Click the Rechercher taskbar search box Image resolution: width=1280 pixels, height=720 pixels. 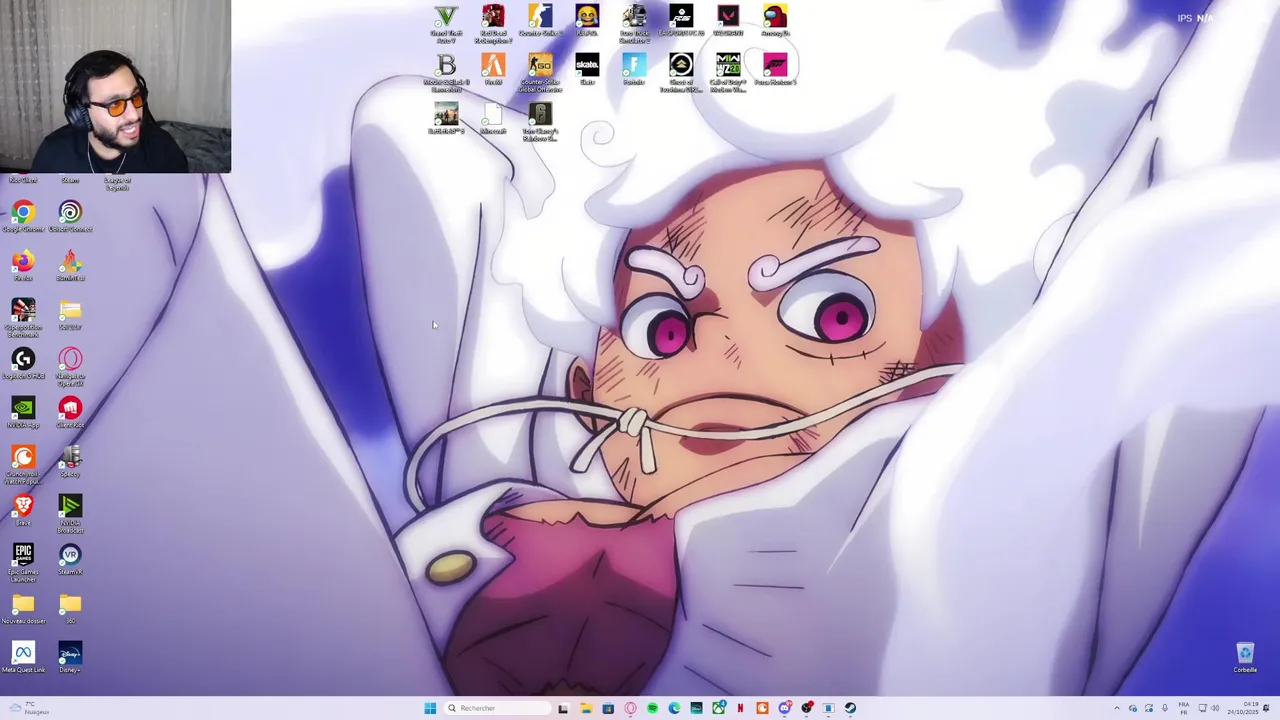coord(497,708)
